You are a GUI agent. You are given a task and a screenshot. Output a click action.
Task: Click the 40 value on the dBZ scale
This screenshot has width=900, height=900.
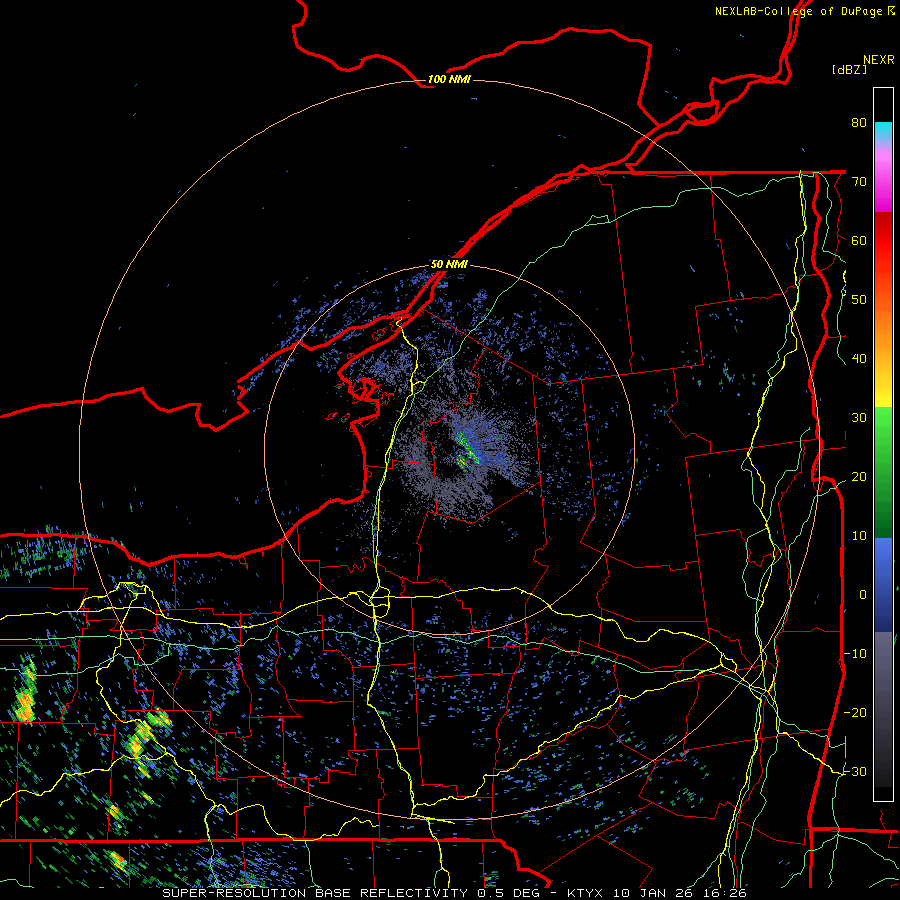(x=859, y=358)
